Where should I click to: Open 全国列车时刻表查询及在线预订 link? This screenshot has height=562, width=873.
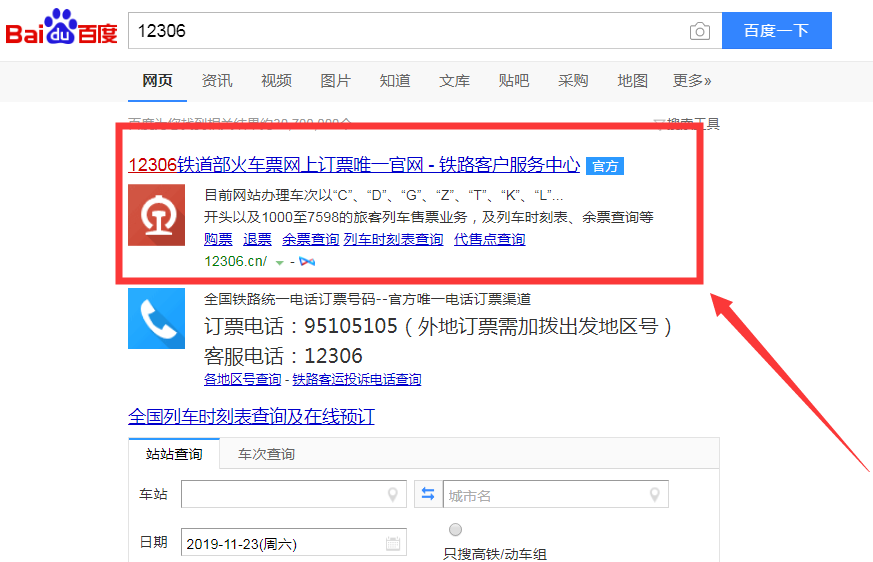click(x=252, y=416)
